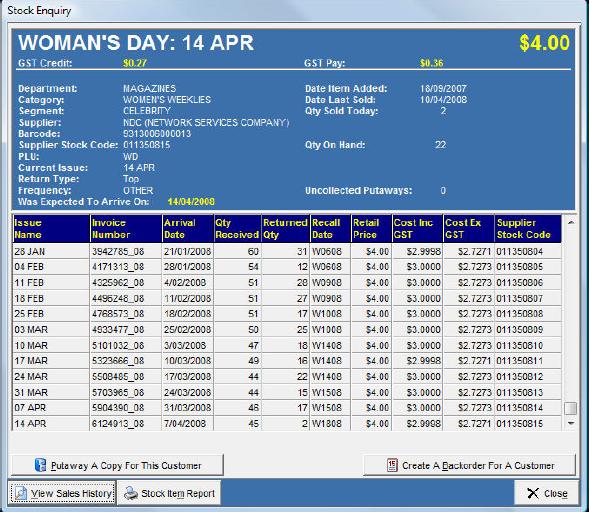This screenshot has height=512, width=590.
Task: Click the Backorder calendar icon
Action: 392,465
